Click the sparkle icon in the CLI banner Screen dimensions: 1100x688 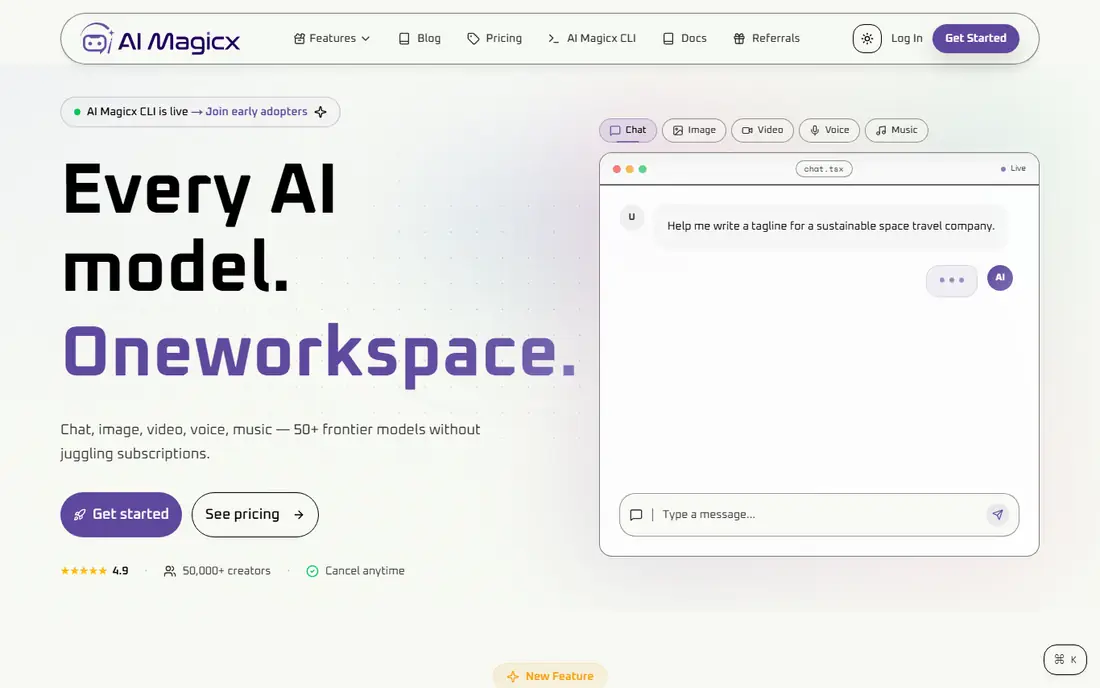pyautogui.click(x=321, y=112)
